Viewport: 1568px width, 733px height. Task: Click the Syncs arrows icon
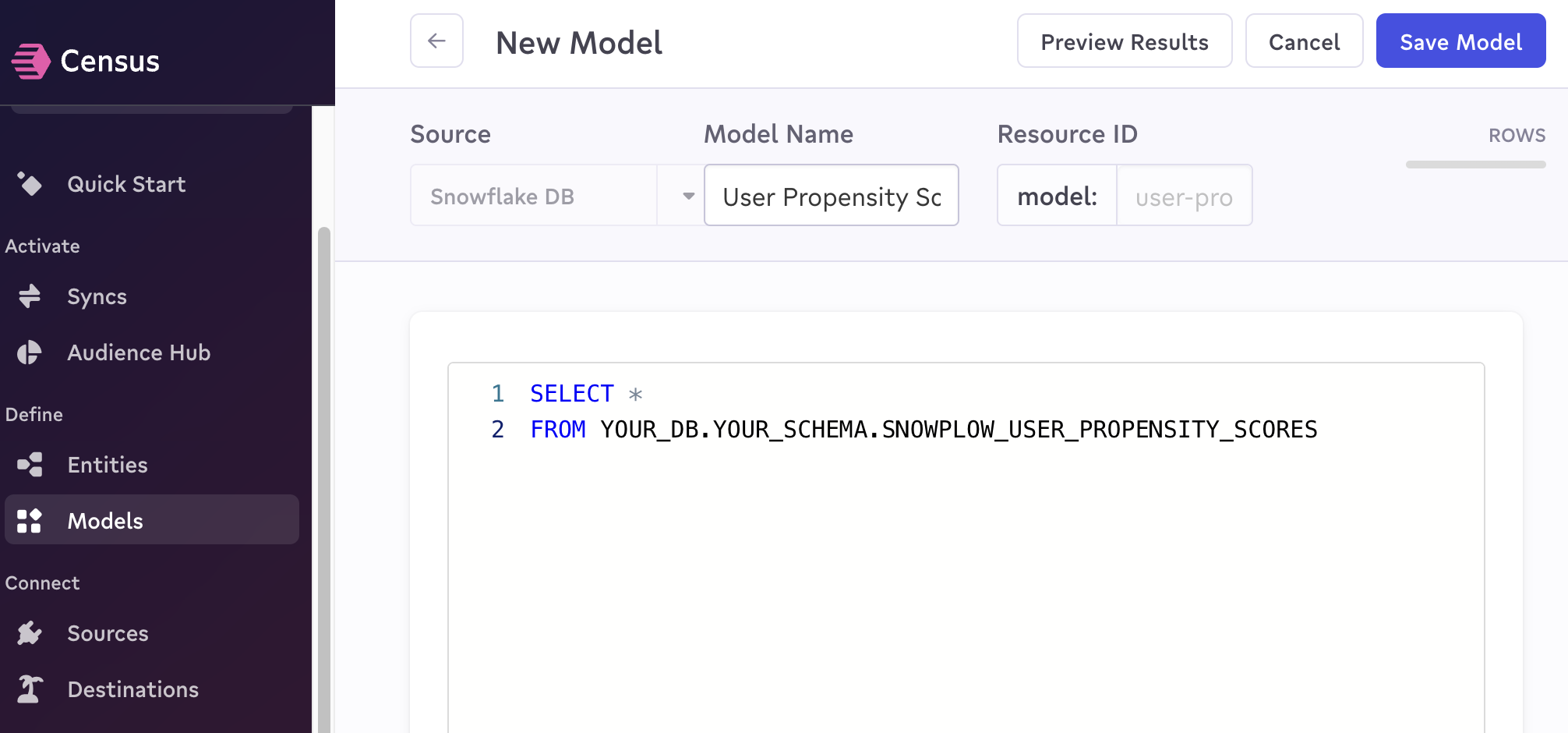coord(30,296)
